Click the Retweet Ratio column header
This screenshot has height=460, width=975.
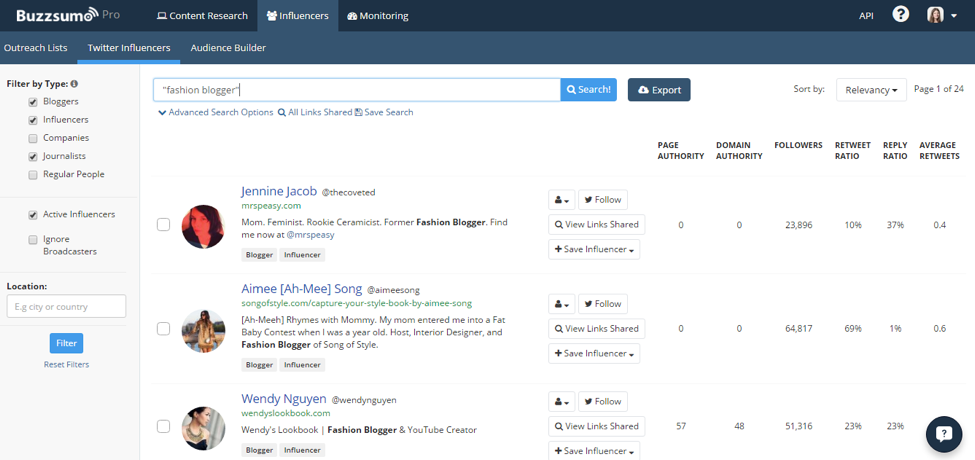(x=853, y=150)
